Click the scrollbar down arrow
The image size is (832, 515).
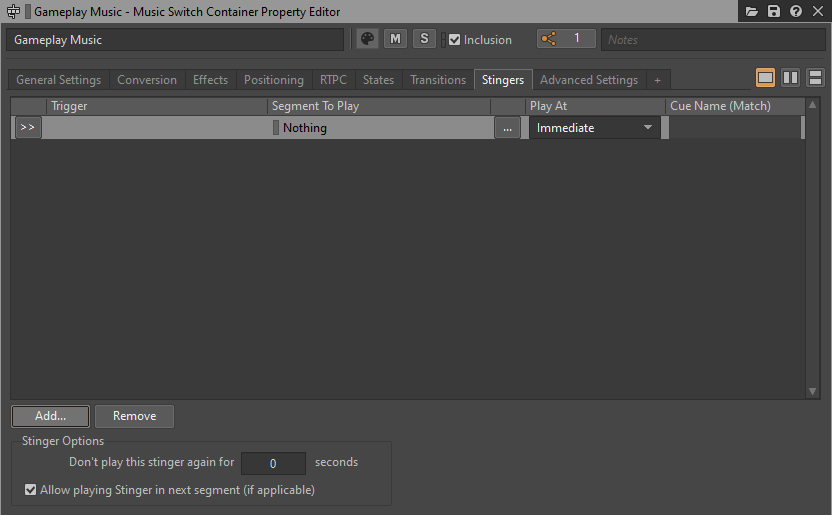[x=812, y=391]
